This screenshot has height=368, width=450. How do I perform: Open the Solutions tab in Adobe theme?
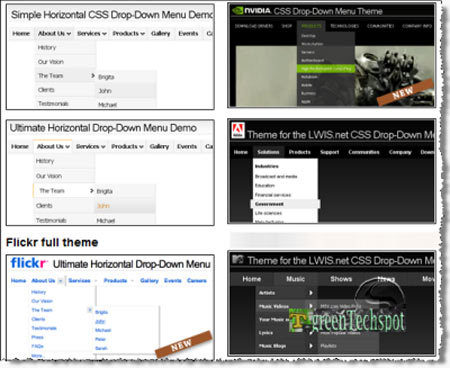coord(268,152)
